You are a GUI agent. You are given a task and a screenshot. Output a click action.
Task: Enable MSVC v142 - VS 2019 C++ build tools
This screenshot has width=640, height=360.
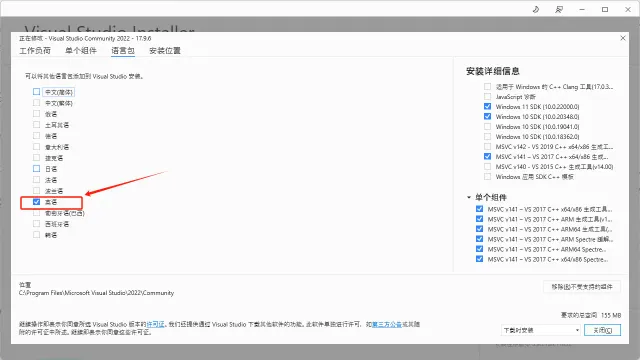pyautogui.click(x=487, y=147)
